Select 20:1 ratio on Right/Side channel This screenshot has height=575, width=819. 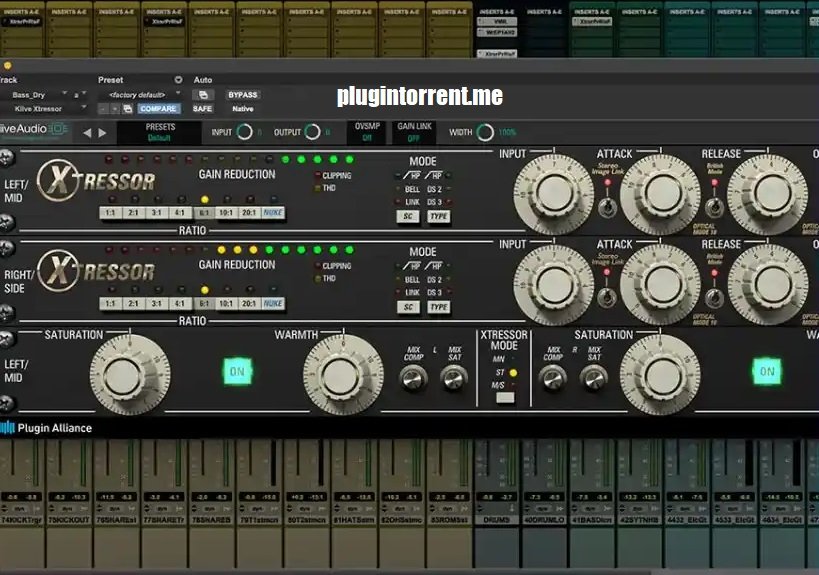pyautogui.click(x=249, y=303)
